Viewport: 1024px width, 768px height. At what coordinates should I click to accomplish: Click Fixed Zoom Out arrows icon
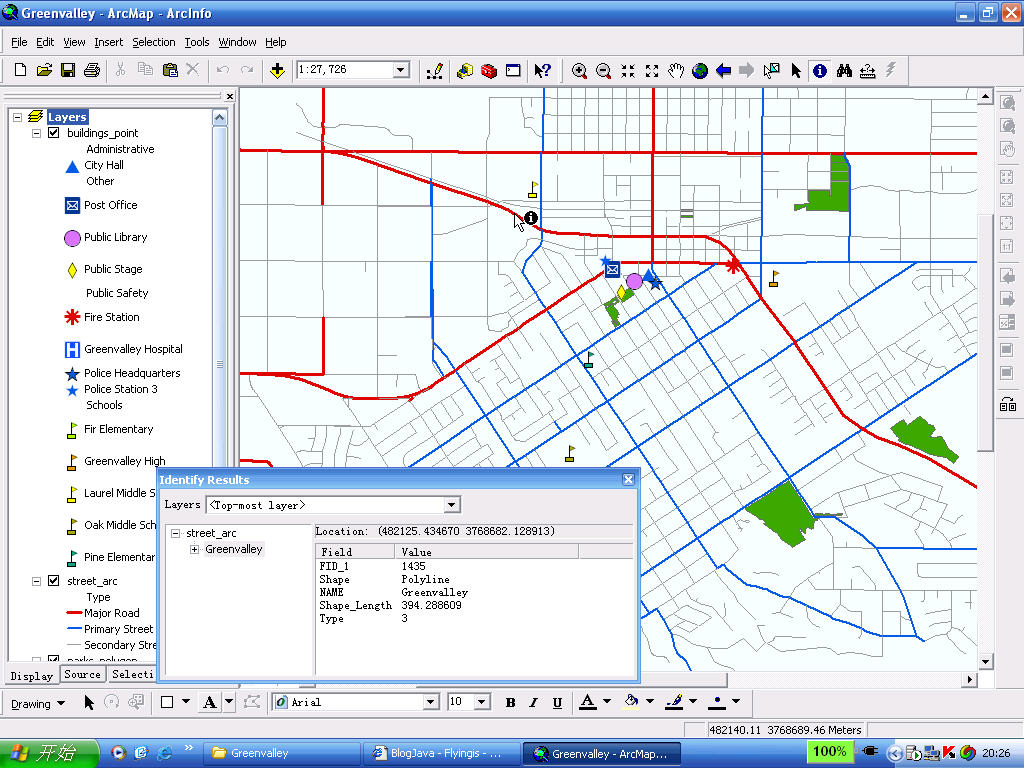(x=652, y=71)
